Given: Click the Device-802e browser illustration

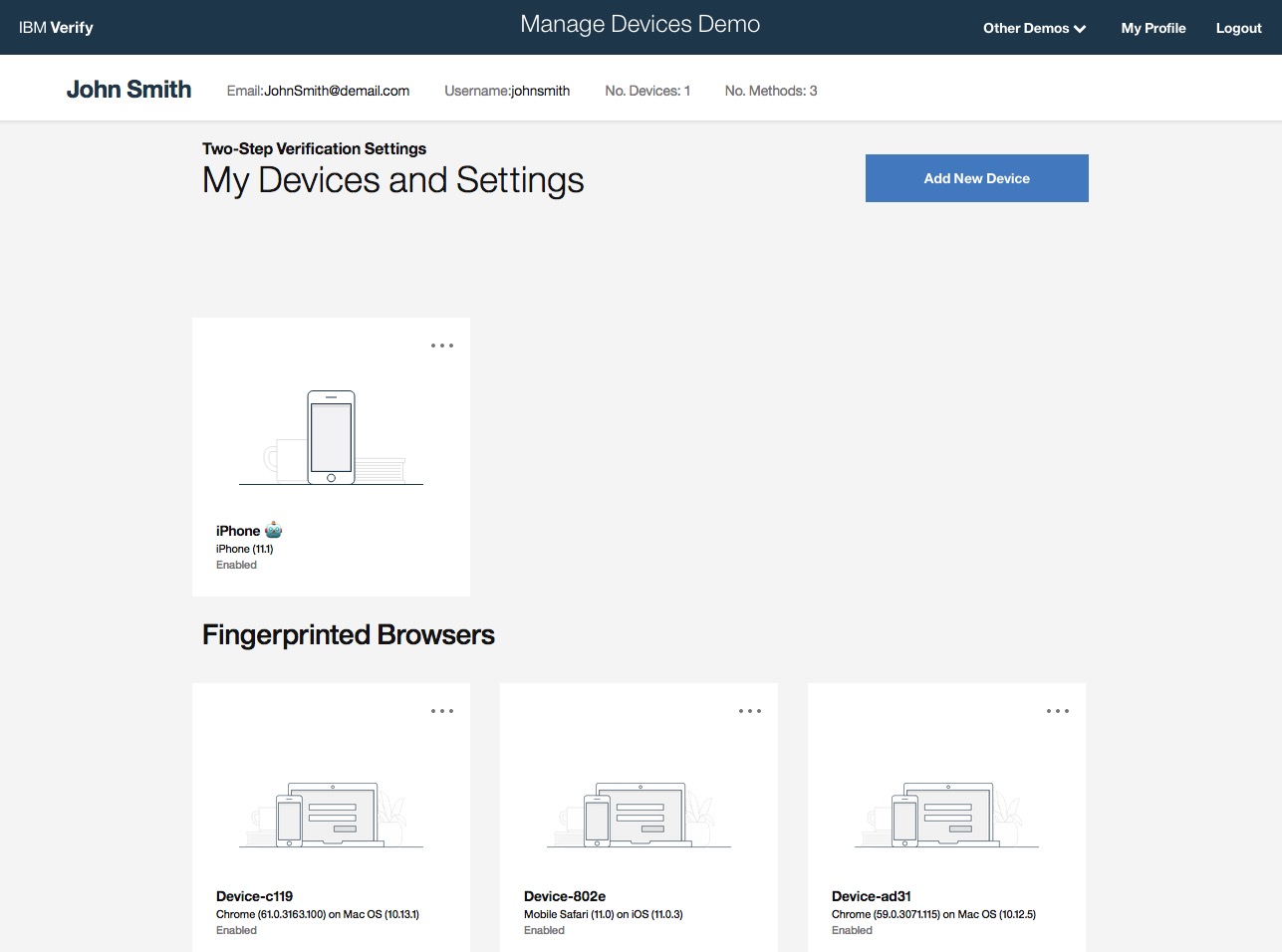Looking at the screenshot, I should [x=639, y=815].
